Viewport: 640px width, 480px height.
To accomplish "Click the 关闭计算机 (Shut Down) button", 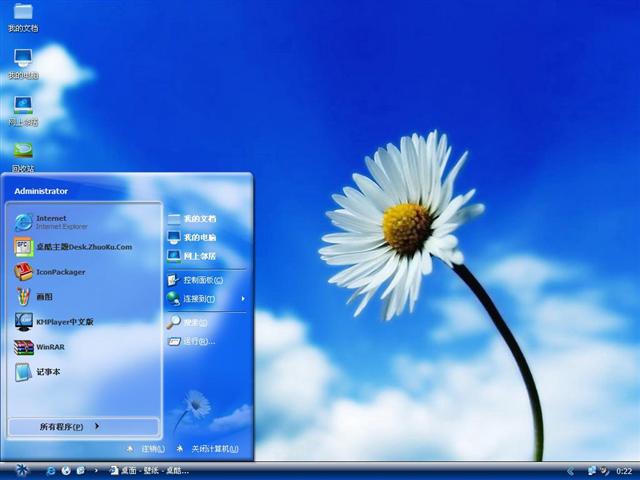I will pyautogui.click(x=208, y=449).
